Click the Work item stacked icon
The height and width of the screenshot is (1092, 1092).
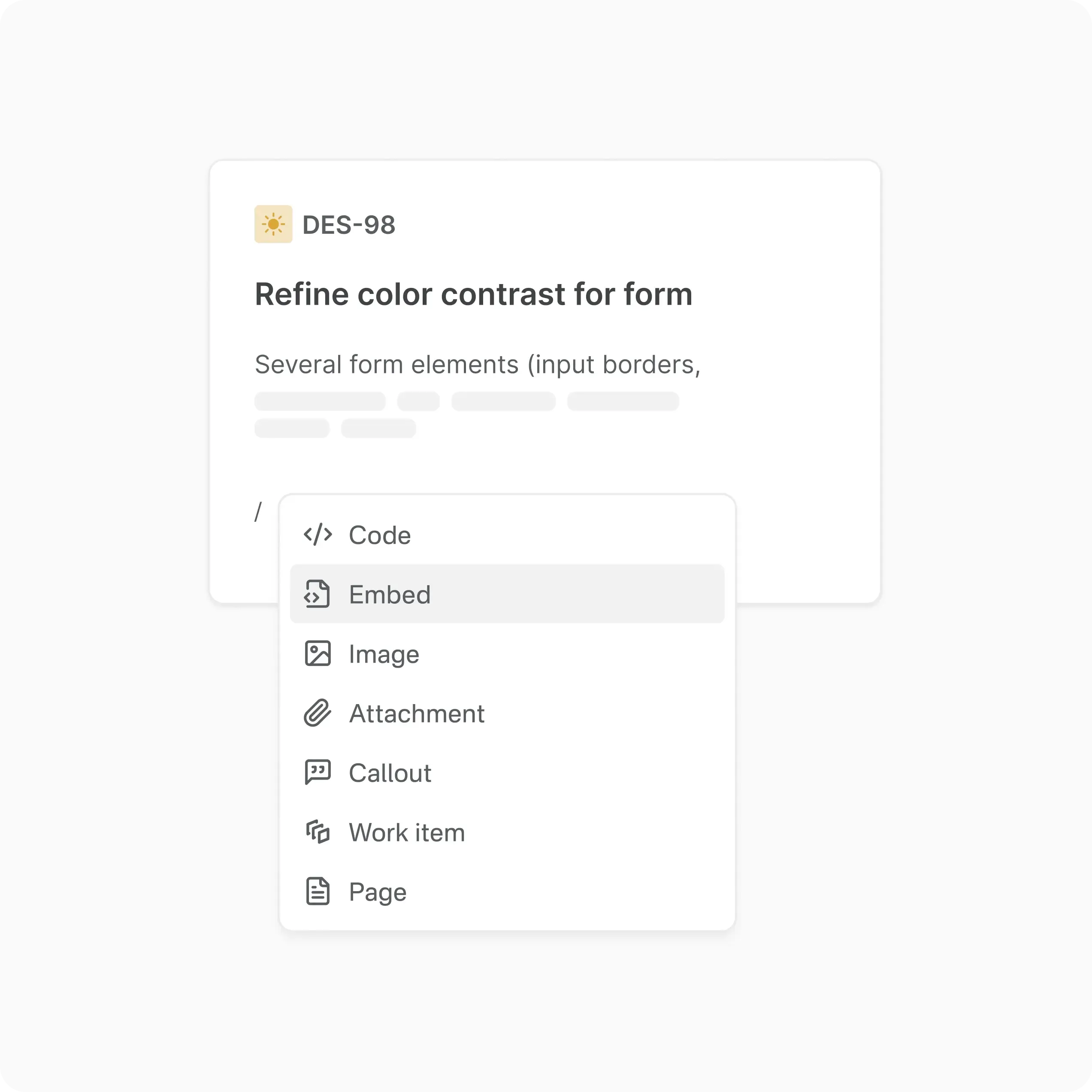pos(318,832)
